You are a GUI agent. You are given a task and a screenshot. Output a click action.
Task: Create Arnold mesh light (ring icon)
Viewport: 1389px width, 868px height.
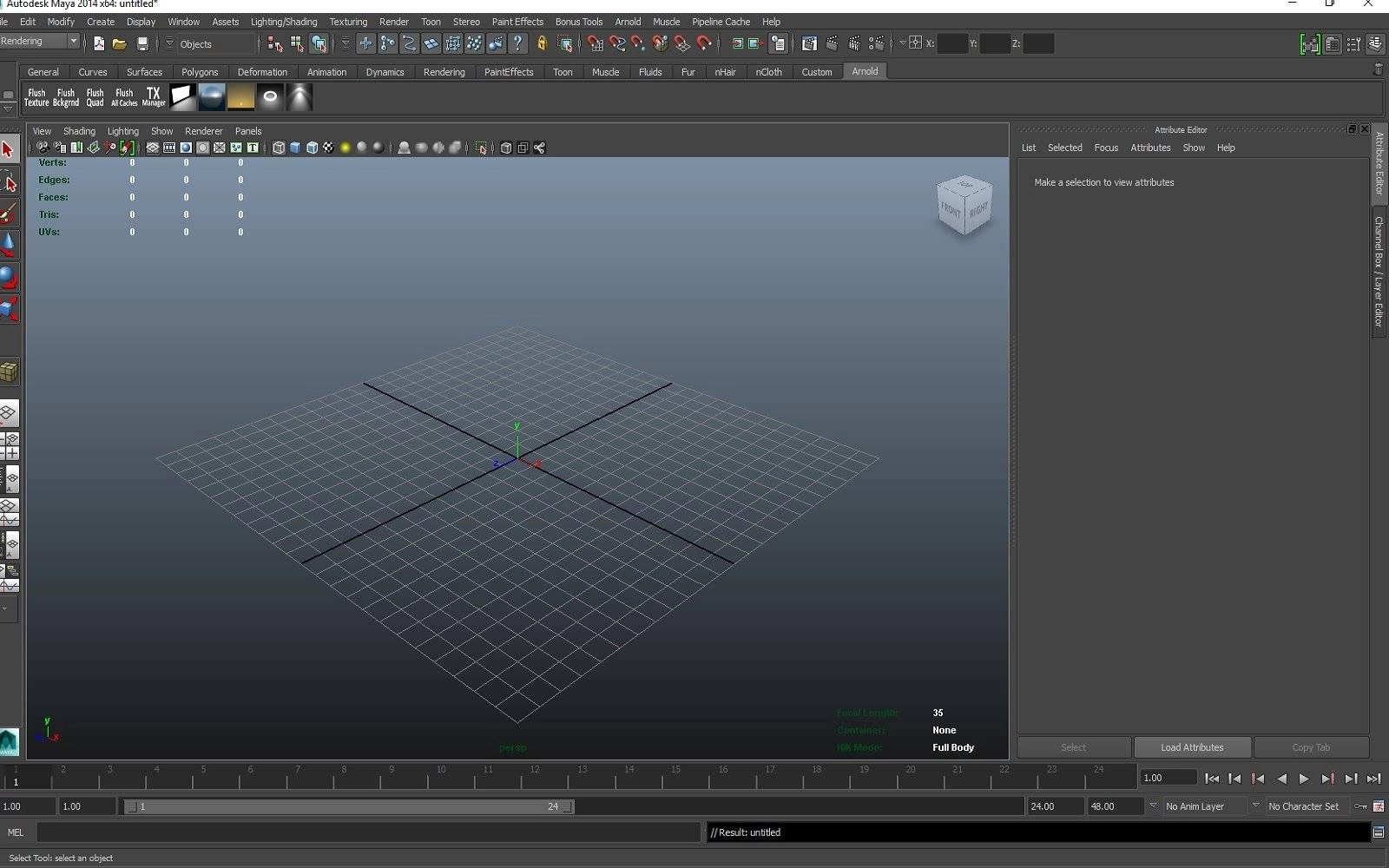270,97
